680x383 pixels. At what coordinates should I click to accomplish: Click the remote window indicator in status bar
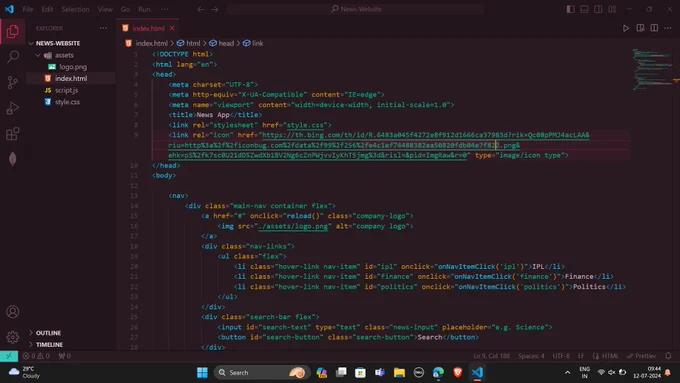[x=9, y=356]
